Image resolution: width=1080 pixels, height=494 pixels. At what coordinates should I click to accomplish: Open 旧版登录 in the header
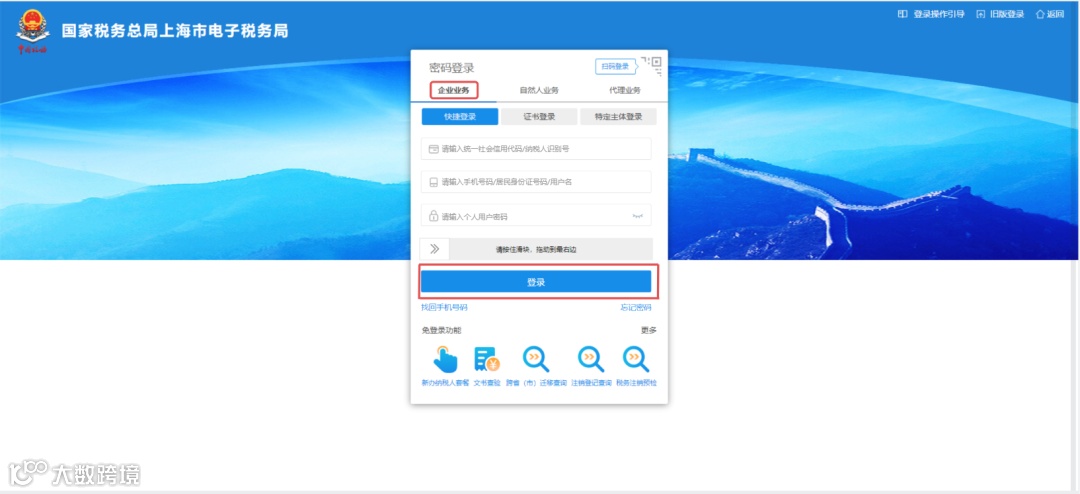tap(1000, 14)
